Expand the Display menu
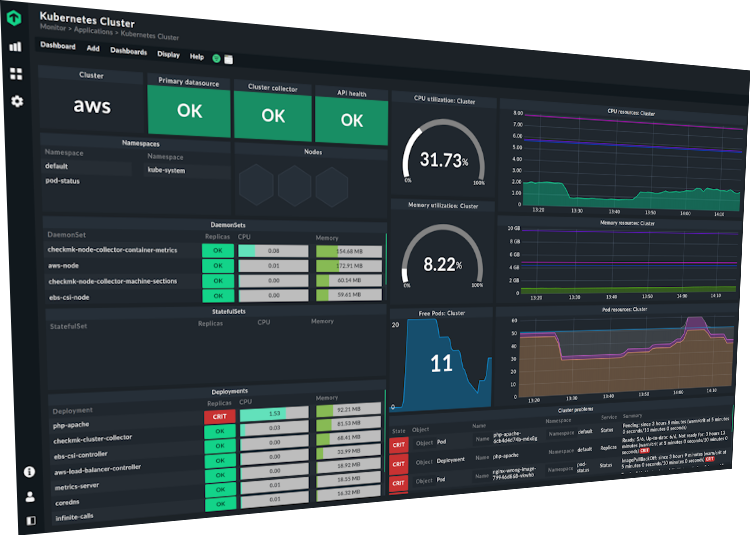 [x=168, y=54]
